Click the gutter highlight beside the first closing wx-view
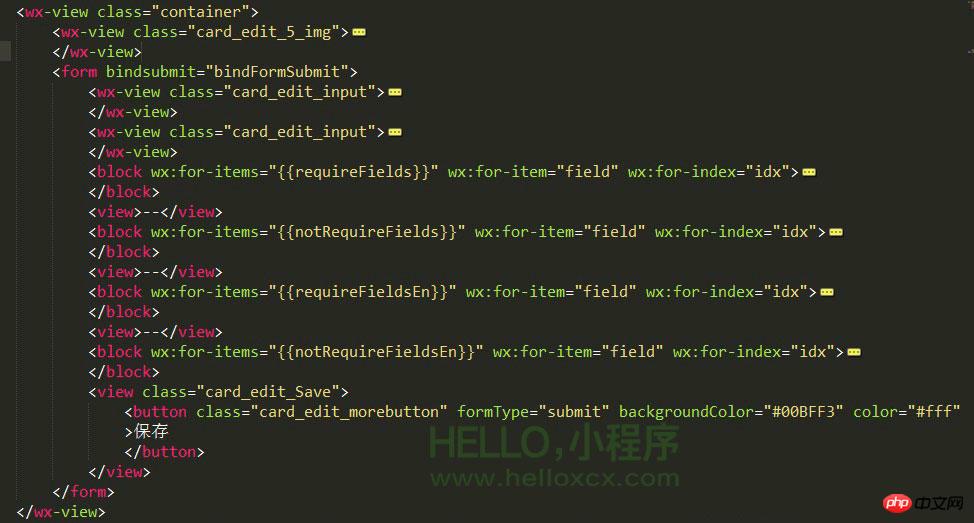The width and height of the screenshot is (974, 523). click(x=5, y=51)
